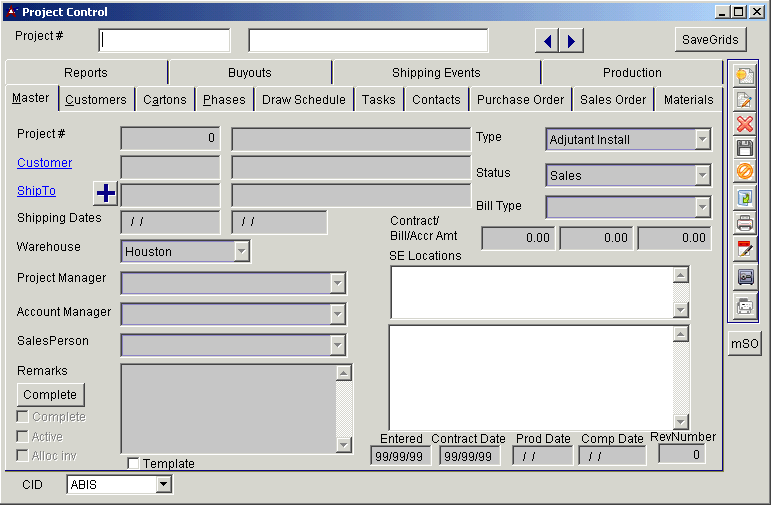Go to next project with right arrow
The width and height of the screenshot is (771, 505).
pyautogui.click(x=570, y=40)
